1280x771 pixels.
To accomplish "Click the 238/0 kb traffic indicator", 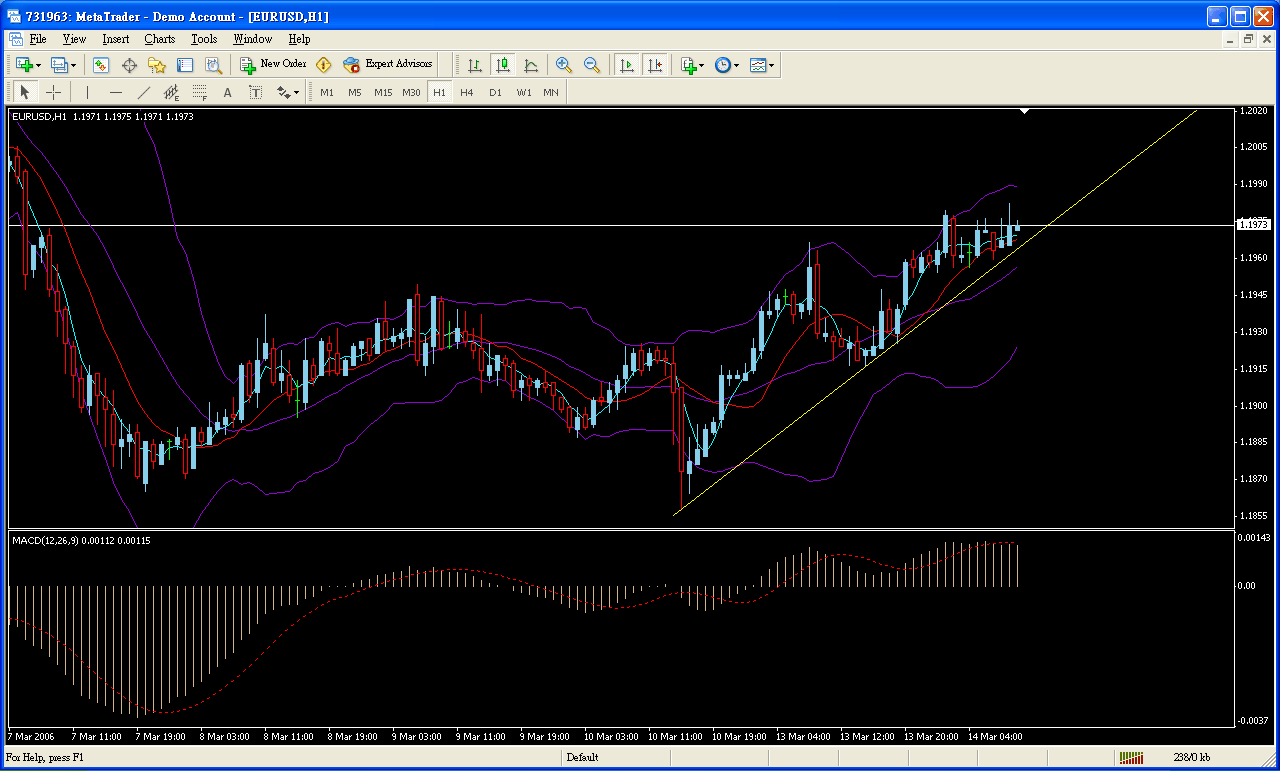I will tap(1193, 757).
